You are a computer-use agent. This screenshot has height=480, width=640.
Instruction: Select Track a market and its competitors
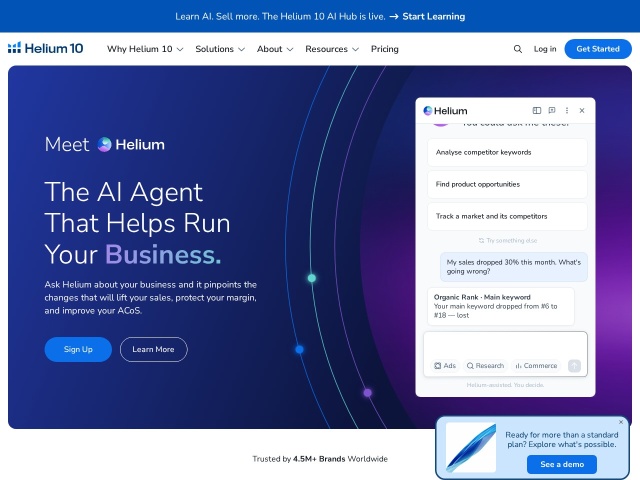(x=507, y=216)
